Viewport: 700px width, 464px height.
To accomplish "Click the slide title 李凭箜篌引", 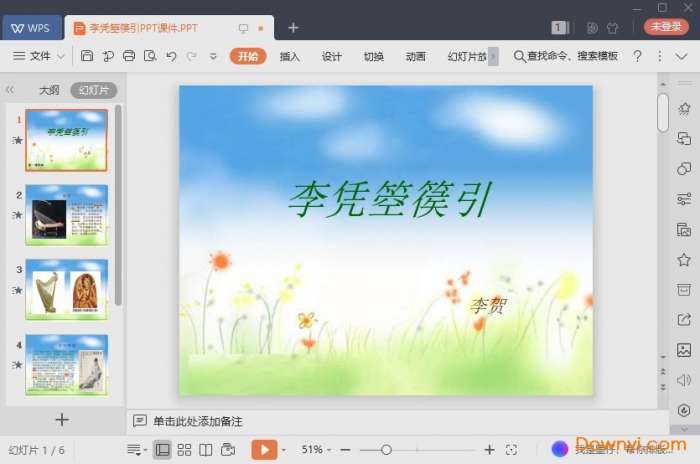I will click(391, 199).
